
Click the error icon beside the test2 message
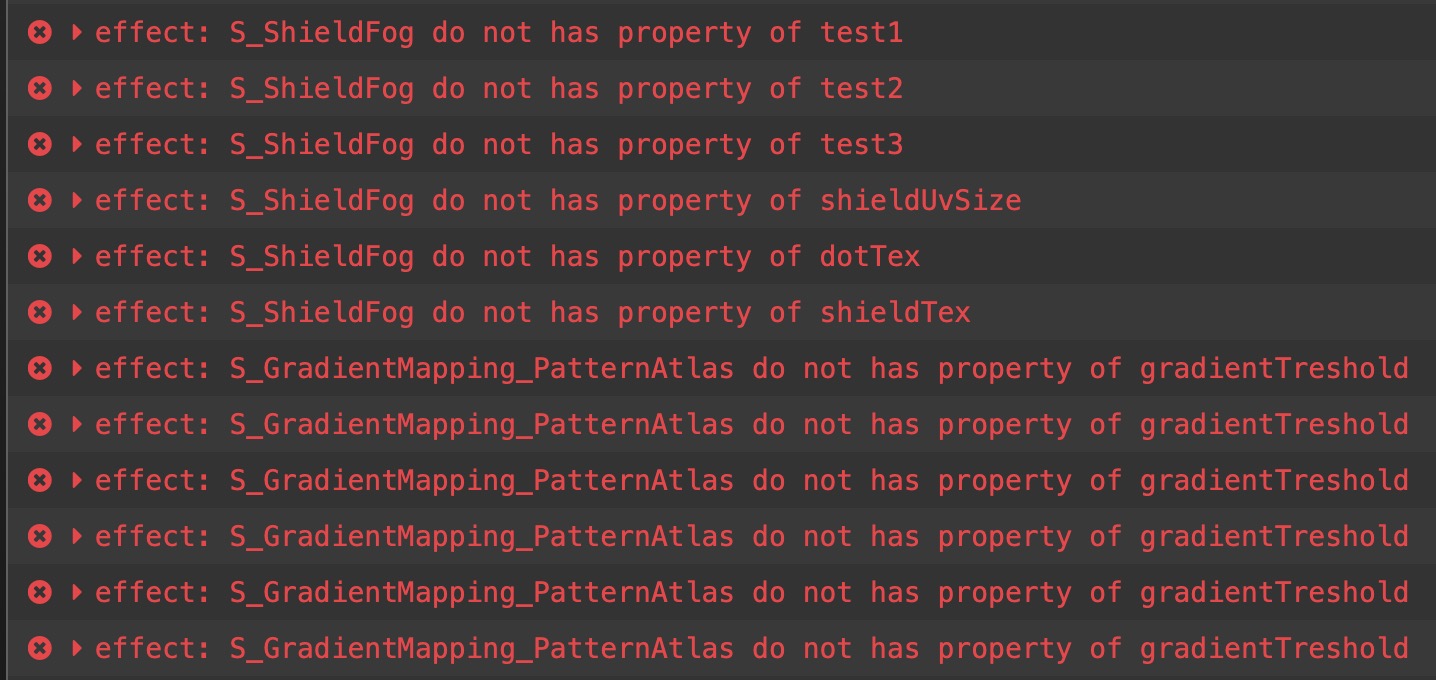(x=39, y=89)
